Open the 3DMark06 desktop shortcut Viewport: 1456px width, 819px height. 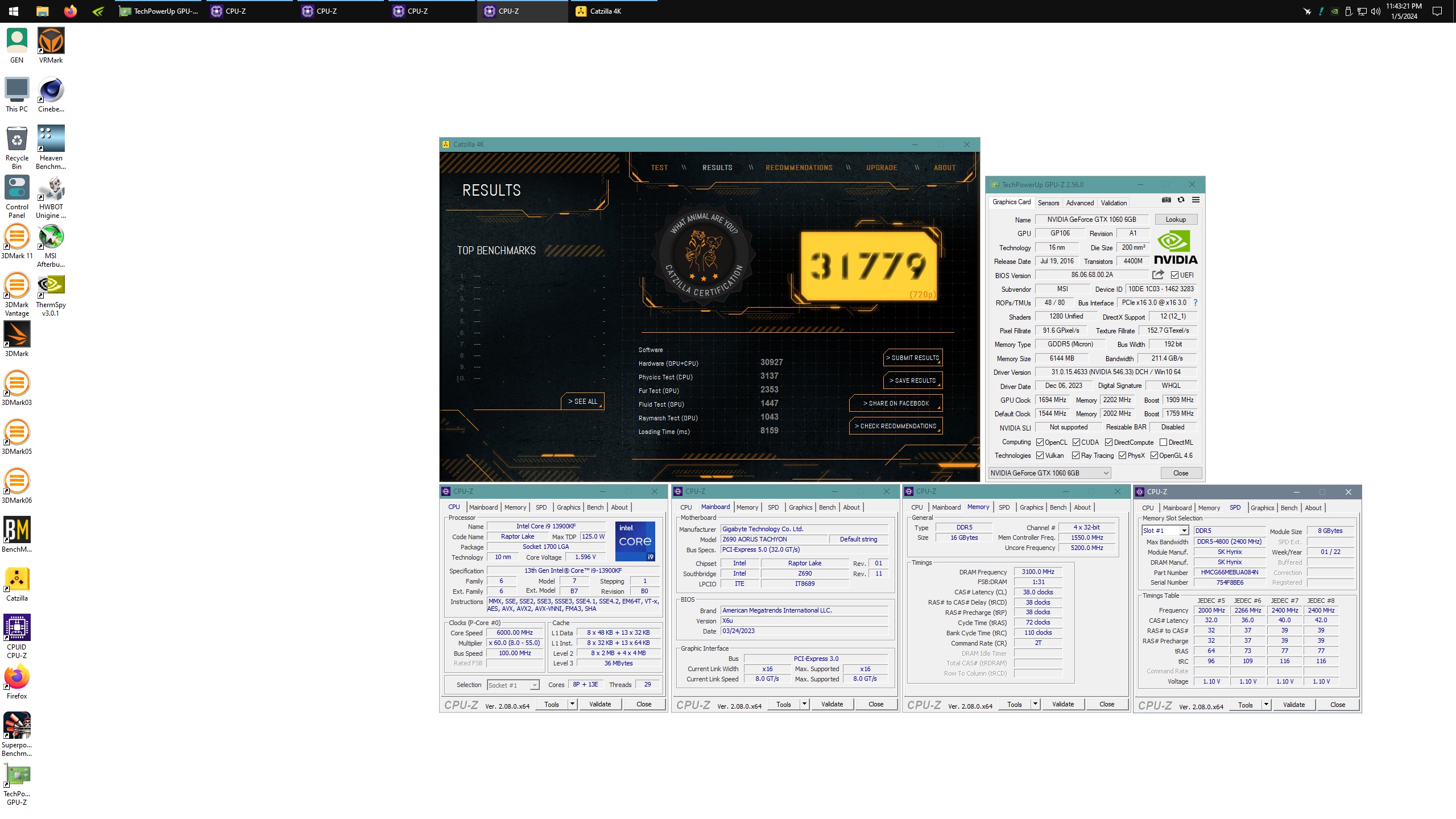click(17, 486)
